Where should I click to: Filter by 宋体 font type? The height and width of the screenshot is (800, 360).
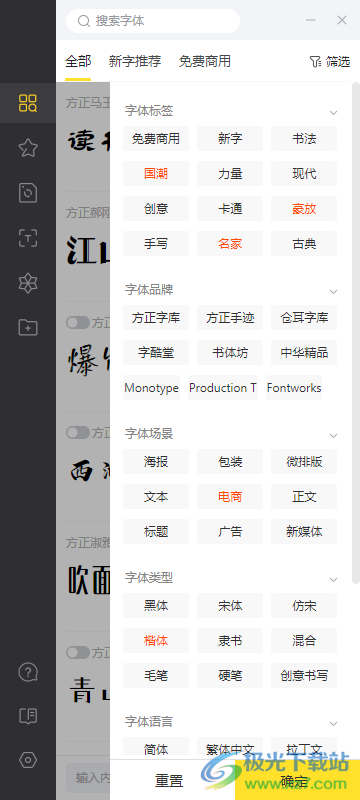point(230,606)
